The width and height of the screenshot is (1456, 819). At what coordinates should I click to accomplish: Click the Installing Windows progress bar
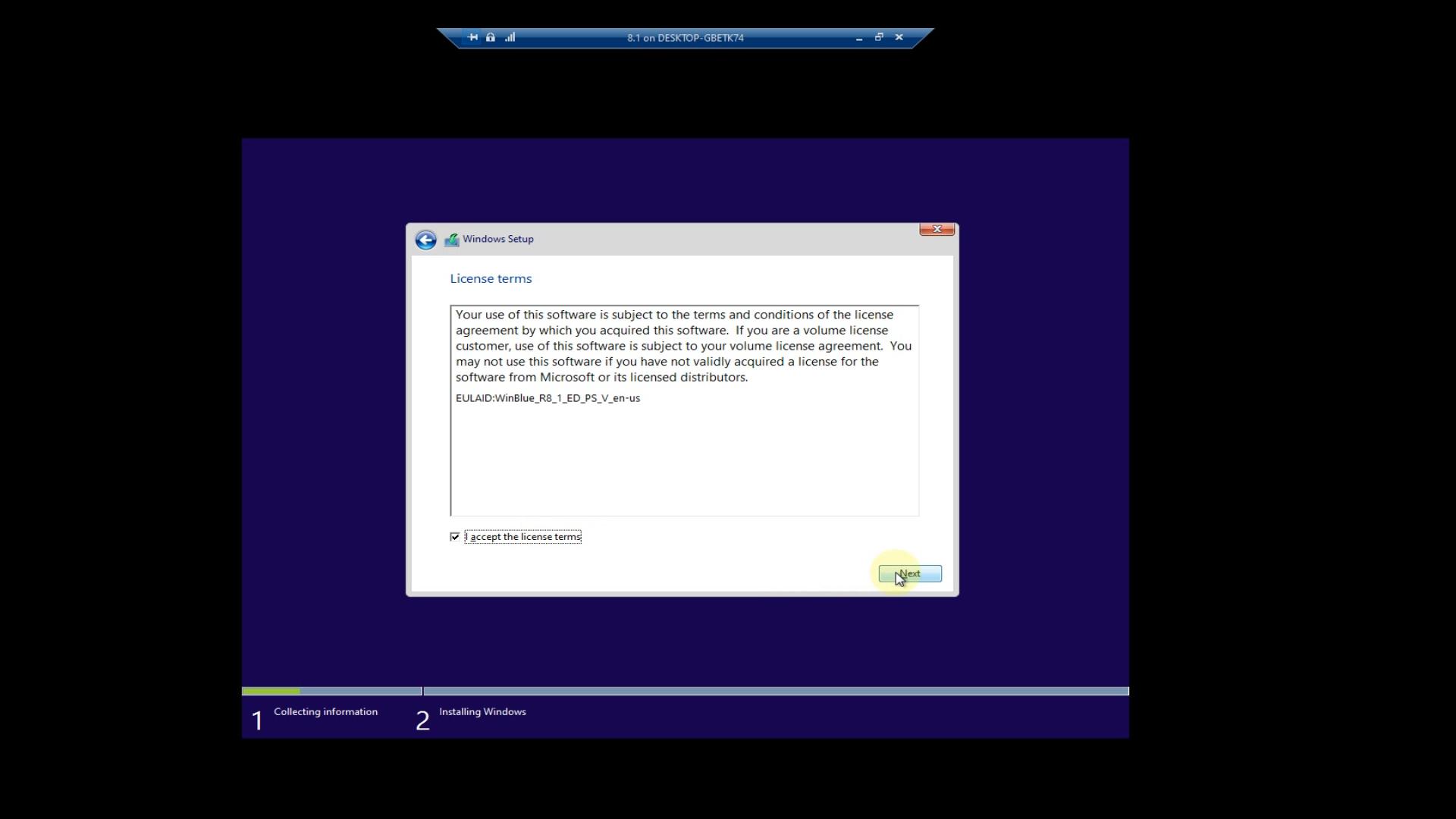tap(777, 691)
